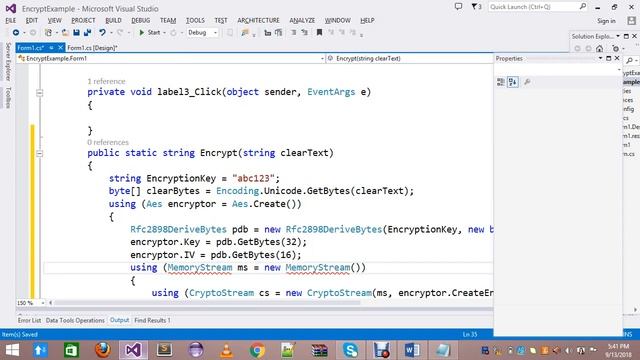
Task: Click the Navigate Backward toolbar icon
Action: (16, 33)
